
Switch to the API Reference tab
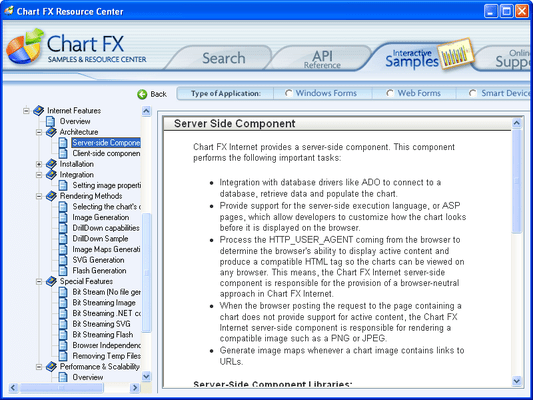point(322,59)
